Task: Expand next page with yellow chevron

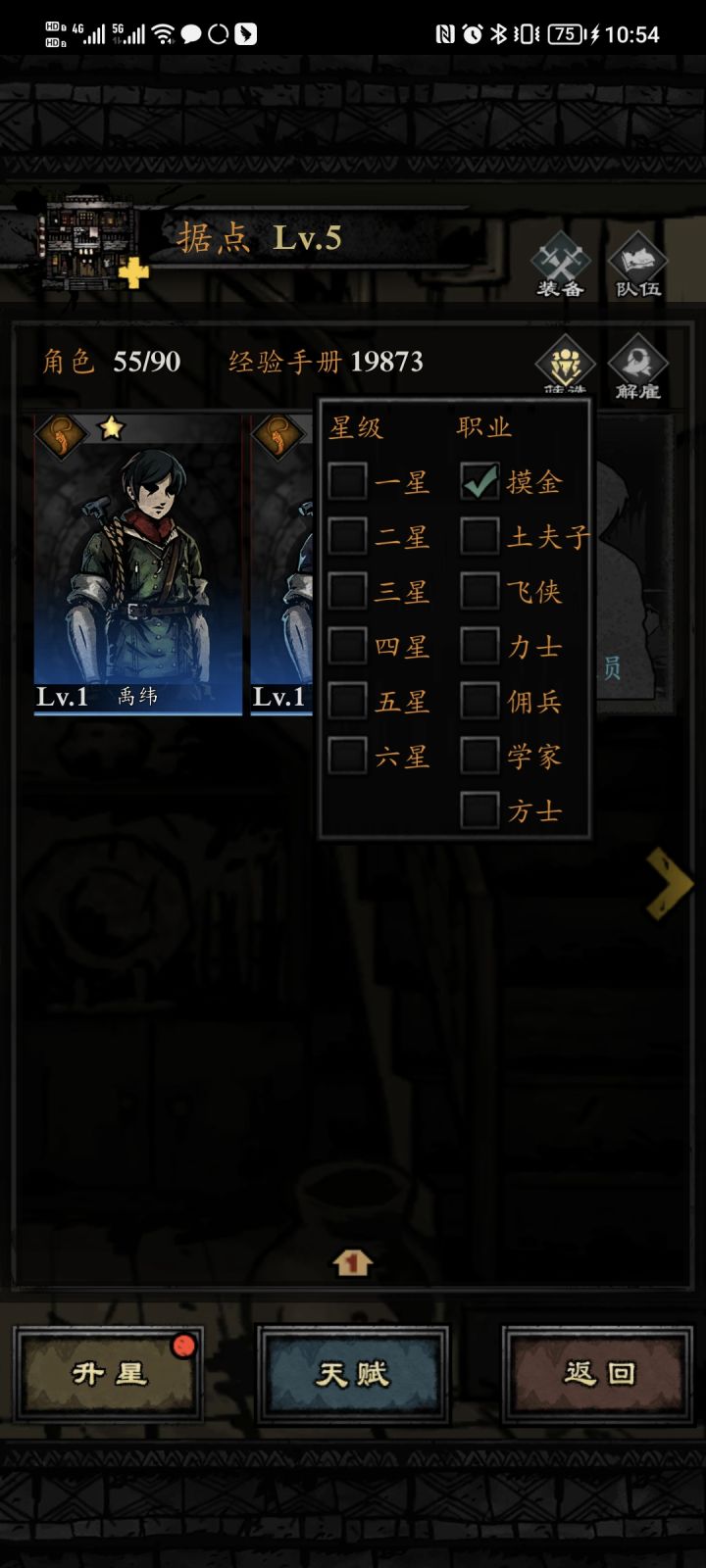Action: [670, 883]
